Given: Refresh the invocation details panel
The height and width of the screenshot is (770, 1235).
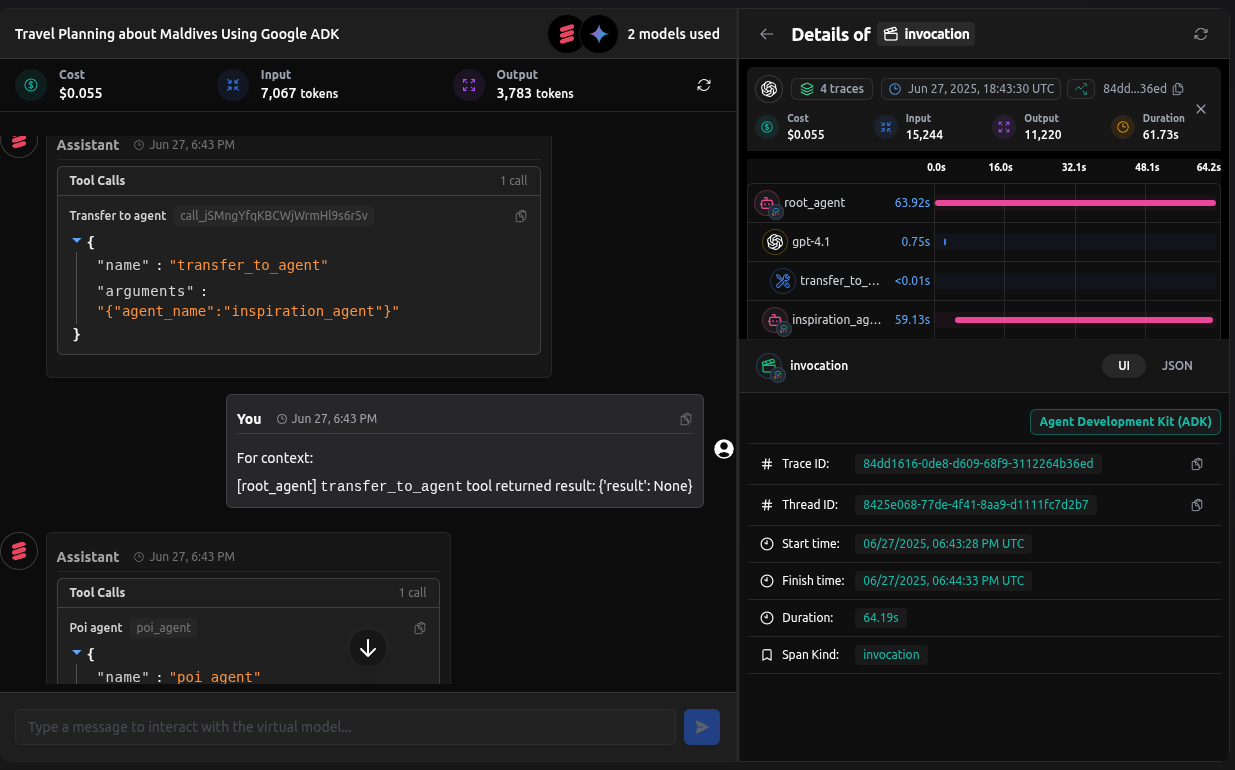Looking at the screenshot, I should coord(1201,34).
